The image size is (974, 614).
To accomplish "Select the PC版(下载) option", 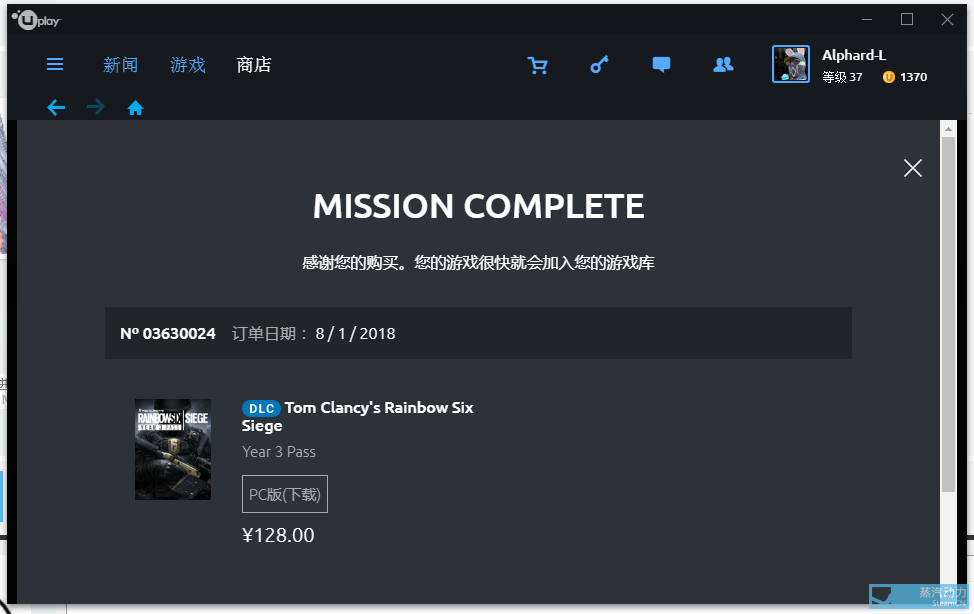I will pos(284,494).
